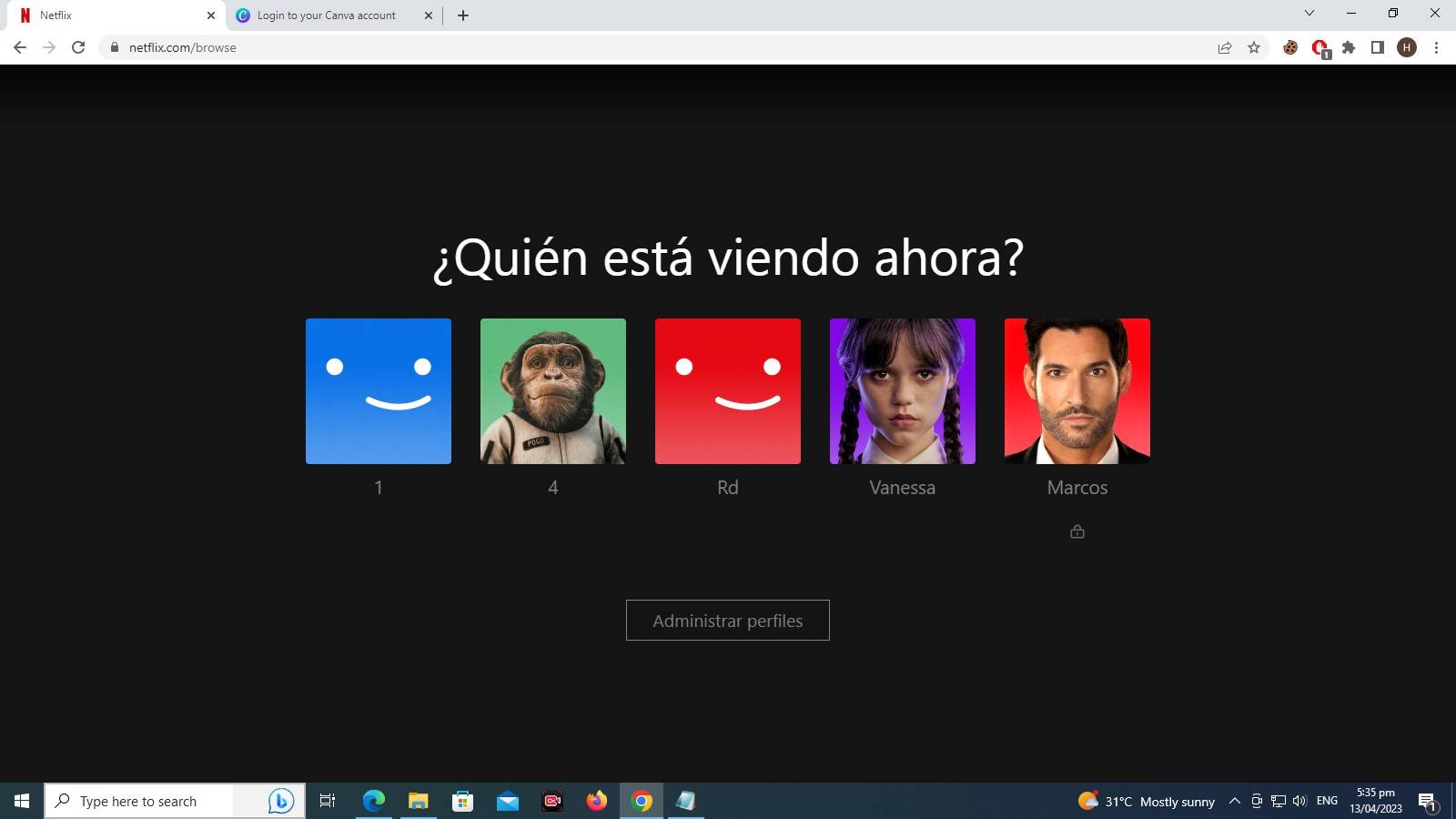1456x819 pixels.
Task: Click the profile name Vanessa
Action: pos(903,488)
